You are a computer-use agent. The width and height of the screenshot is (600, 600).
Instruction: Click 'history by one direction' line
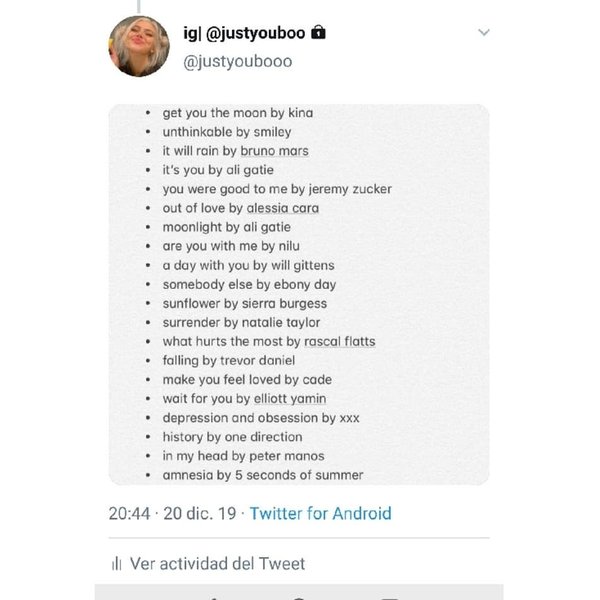pyautogui.click(x=232, y=437)
